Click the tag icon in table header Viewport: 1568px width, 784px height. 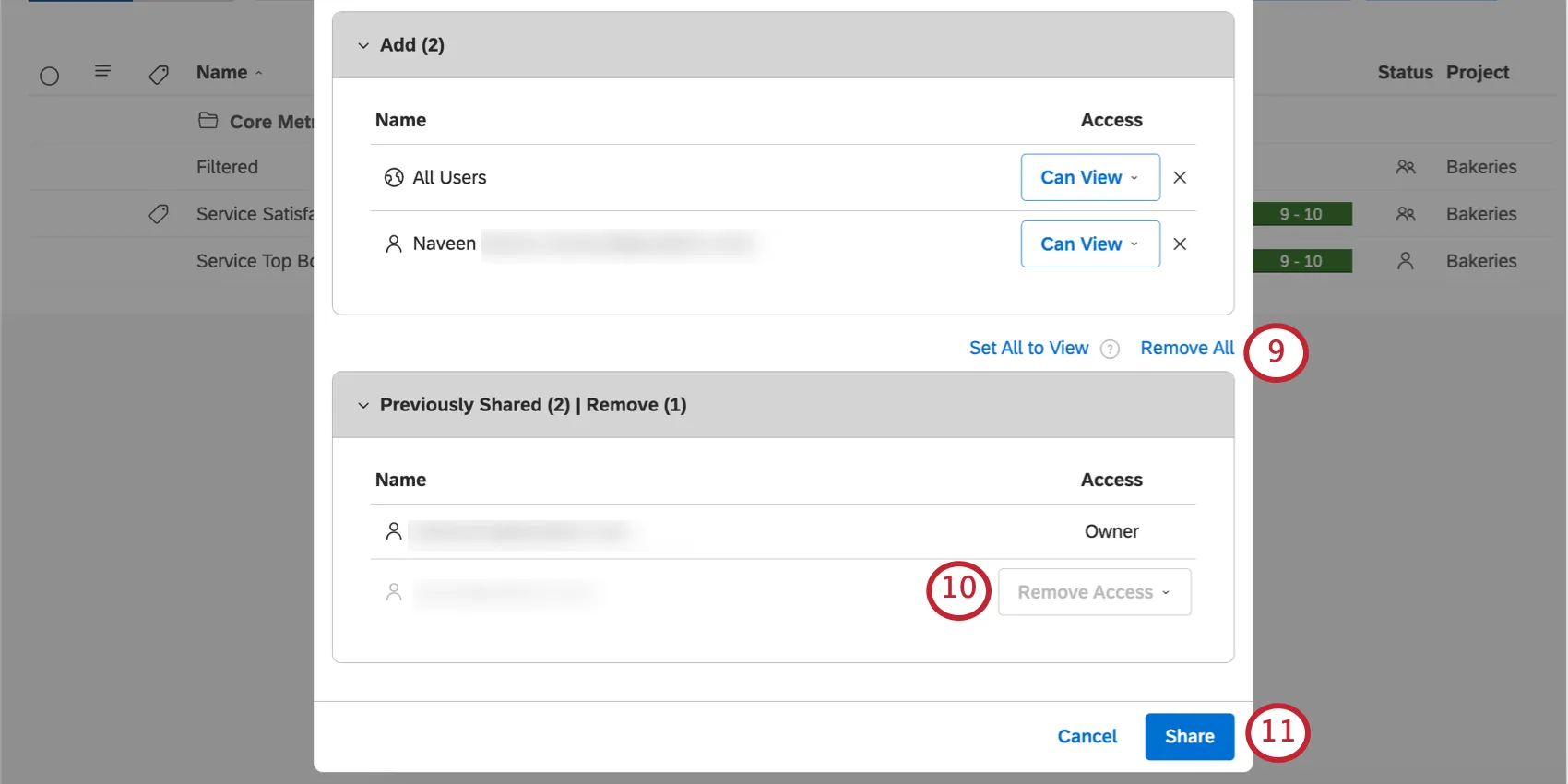(159, 74)
